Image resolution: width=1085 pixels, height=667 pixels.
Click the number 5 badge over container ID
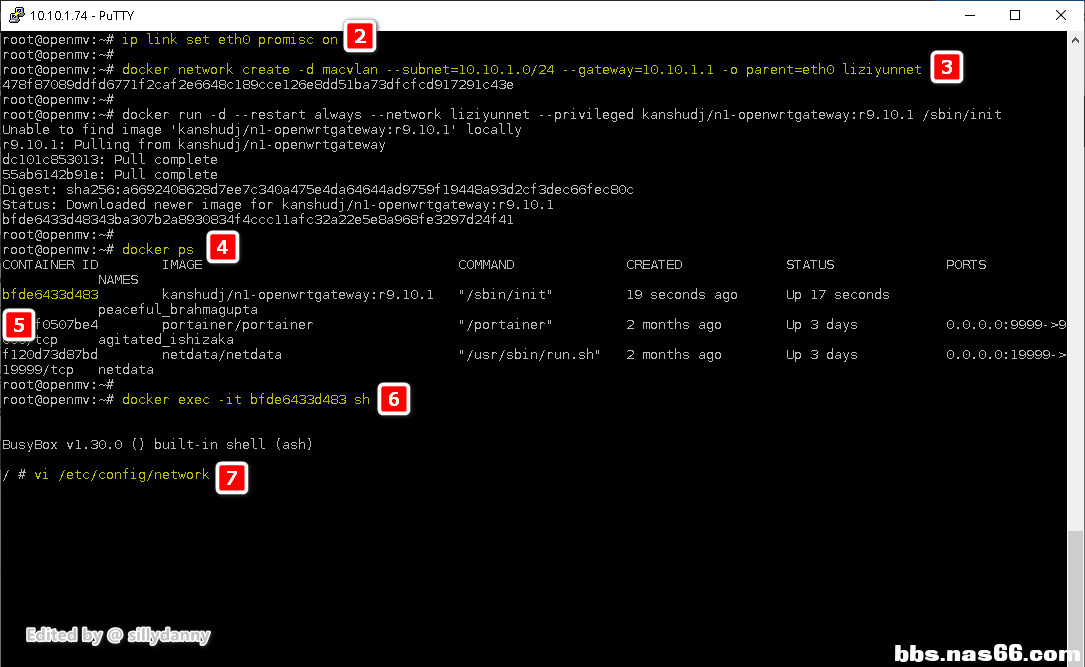[x=18, y=324]
